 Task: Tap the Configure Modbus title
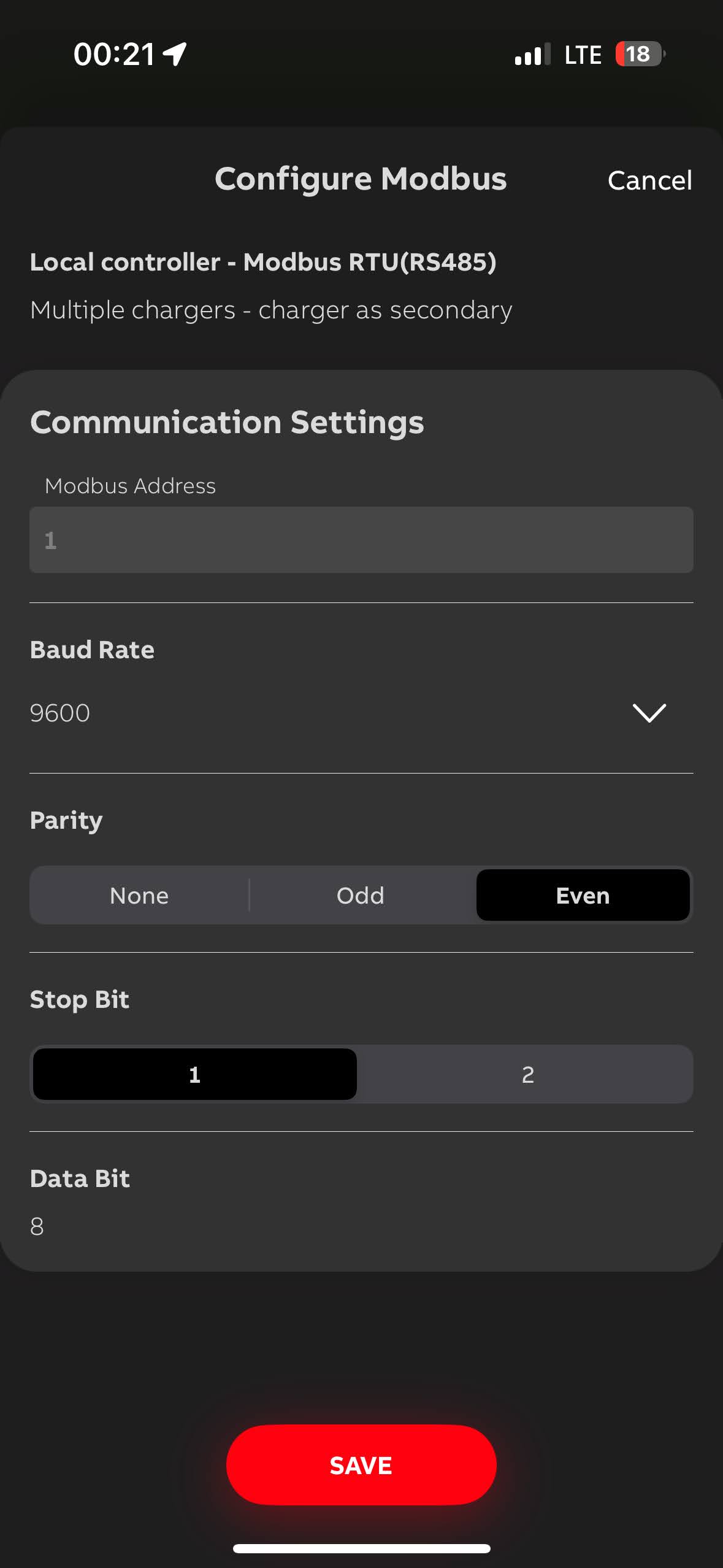click(x=361, y=179)
